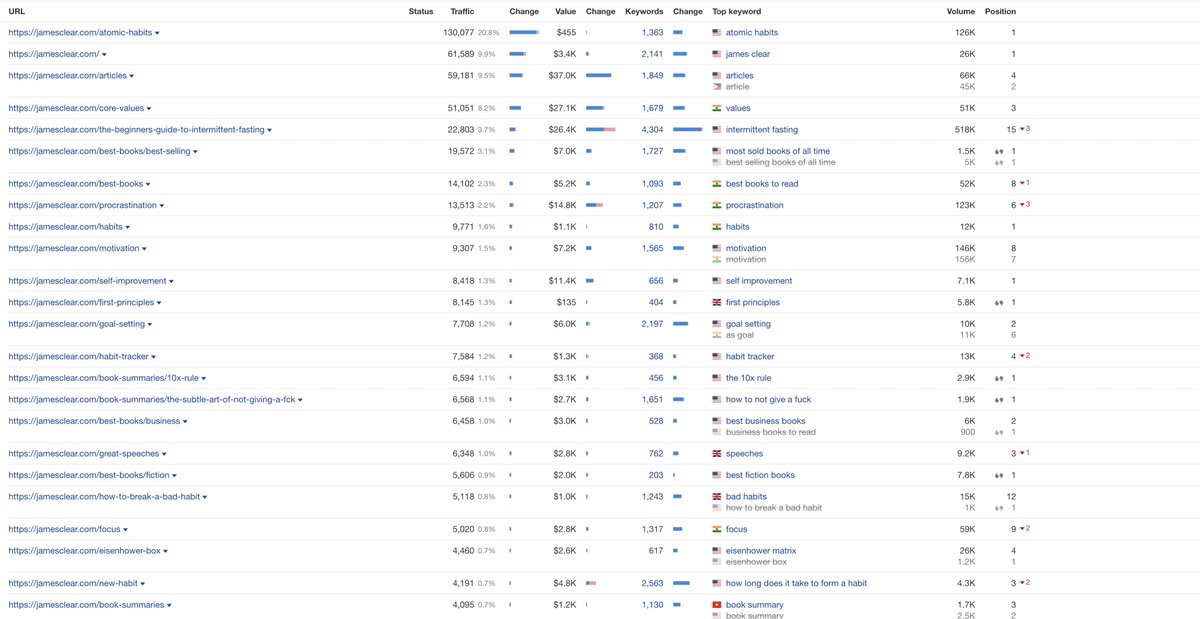Open the /how-to-break-a-bad-habit URL link
The image size is (1200, 619).
click(104, 497)
